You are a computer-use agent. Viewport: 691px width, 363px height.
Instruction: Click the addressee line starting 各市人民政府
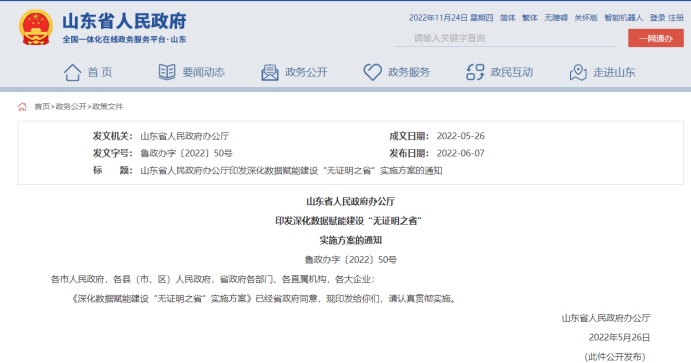[213, 279]
